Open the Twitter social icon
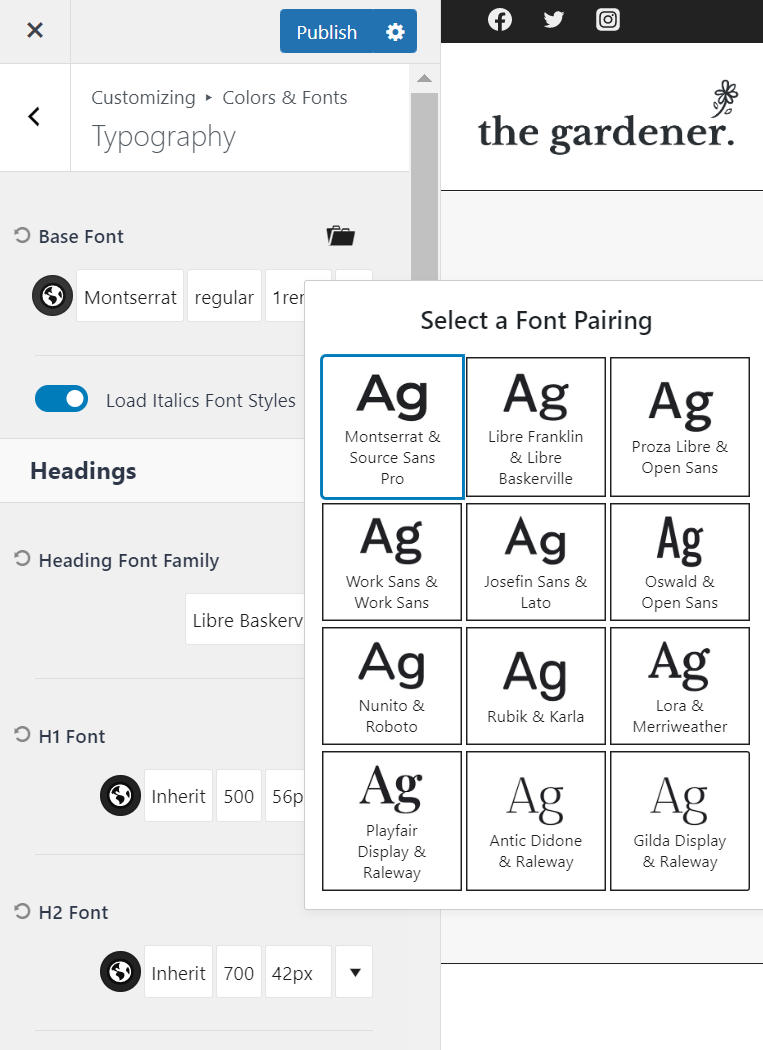The height and width of the screenshot is (1050, 763). (x=554, y=19)
